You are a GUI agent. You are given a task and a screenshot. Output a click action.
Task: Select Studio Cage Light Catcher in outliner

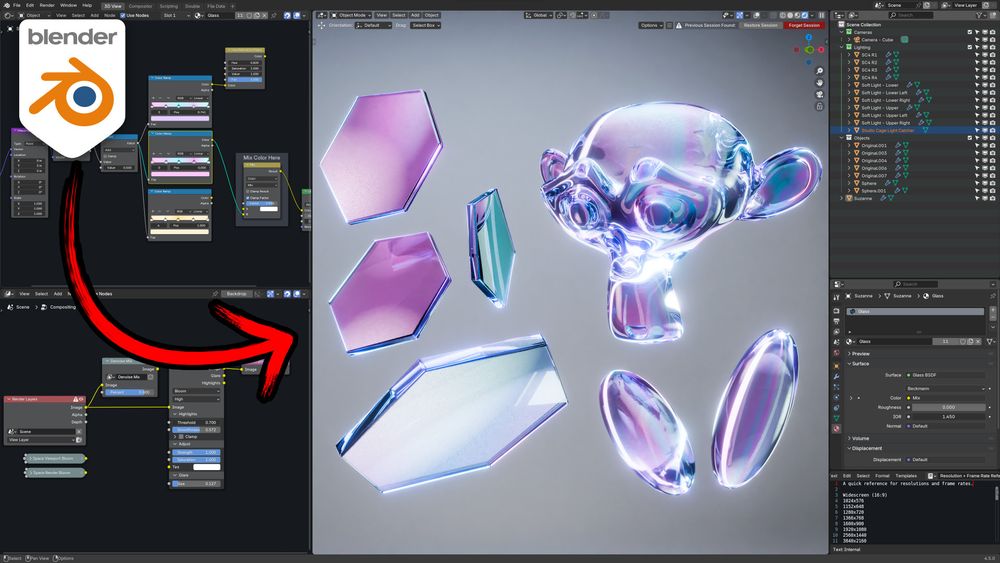pos(888,130)
